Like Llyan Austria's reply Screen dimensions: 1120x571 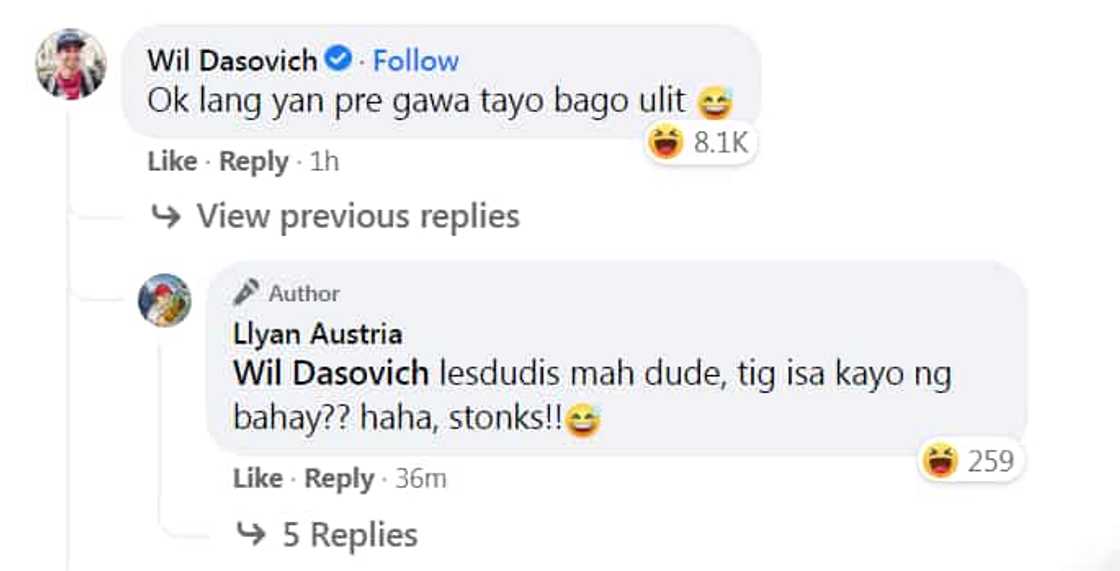pos(258,479)
